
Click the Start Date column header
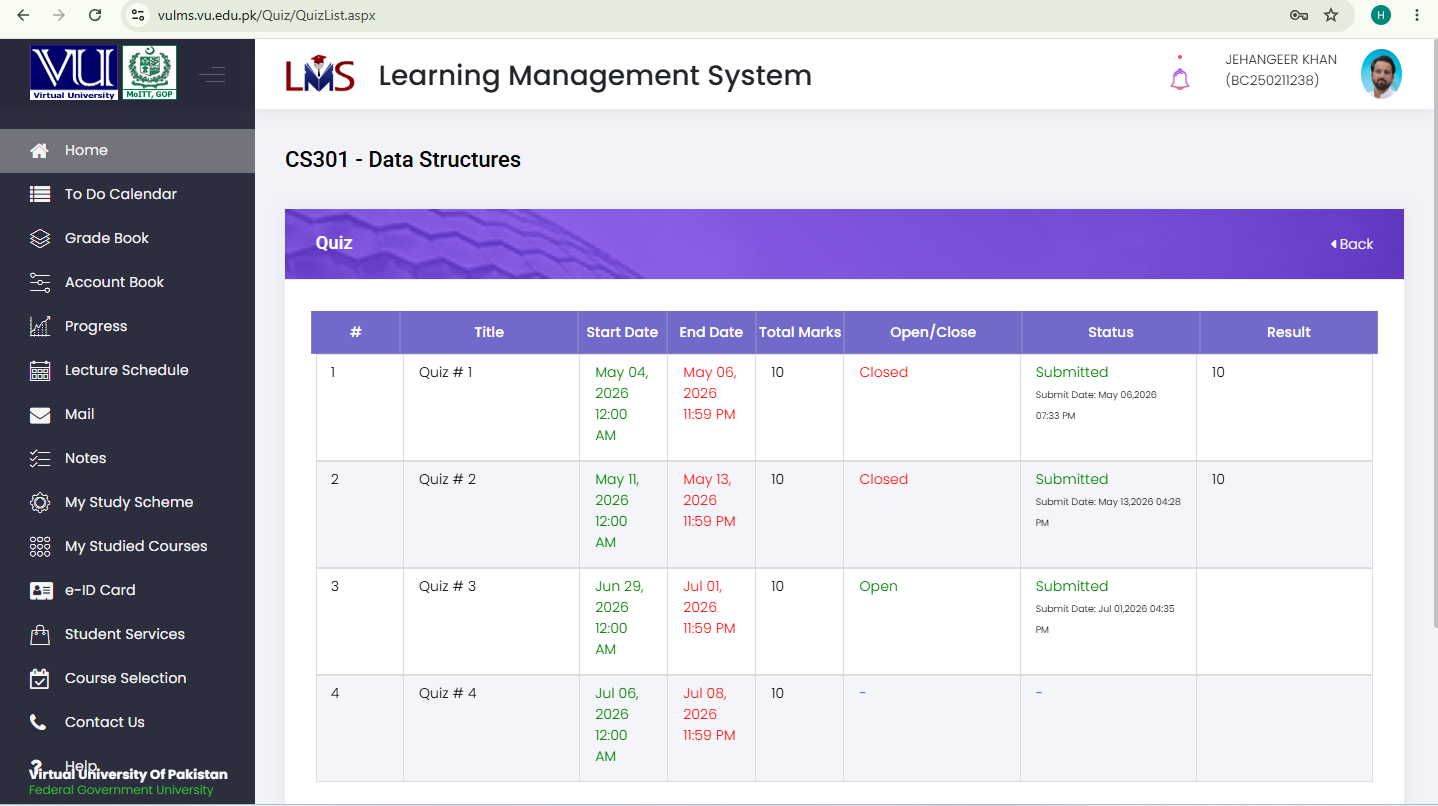(622, 332)
